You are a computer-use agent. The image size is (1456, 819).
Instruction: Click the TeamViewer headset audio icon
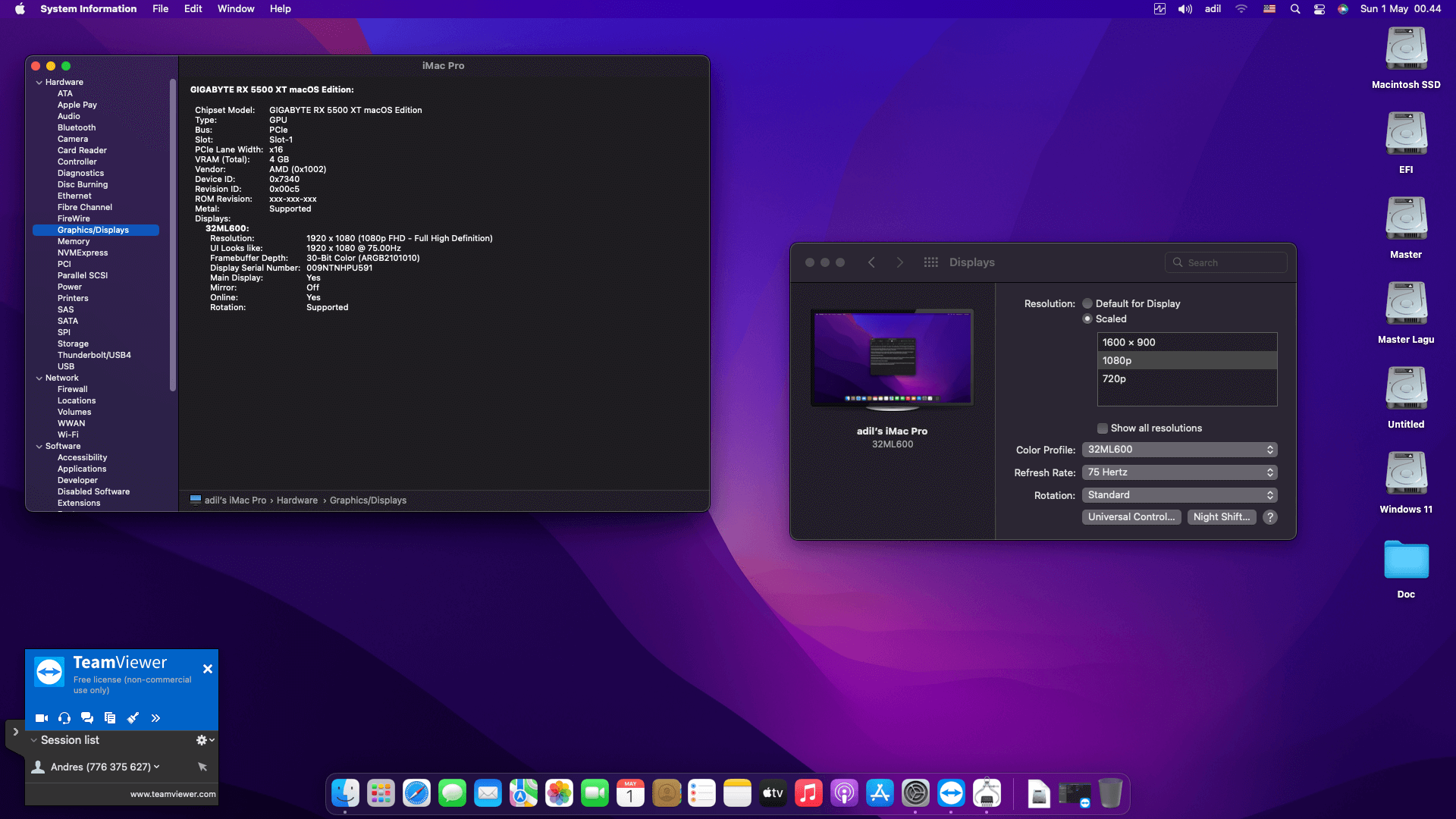pyautogui.click(x=64, y=718)
